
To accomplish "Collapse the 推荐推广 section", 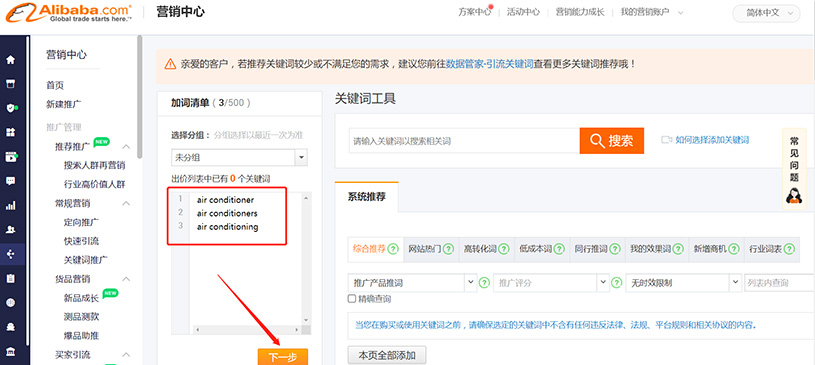I will coord(126,147).
